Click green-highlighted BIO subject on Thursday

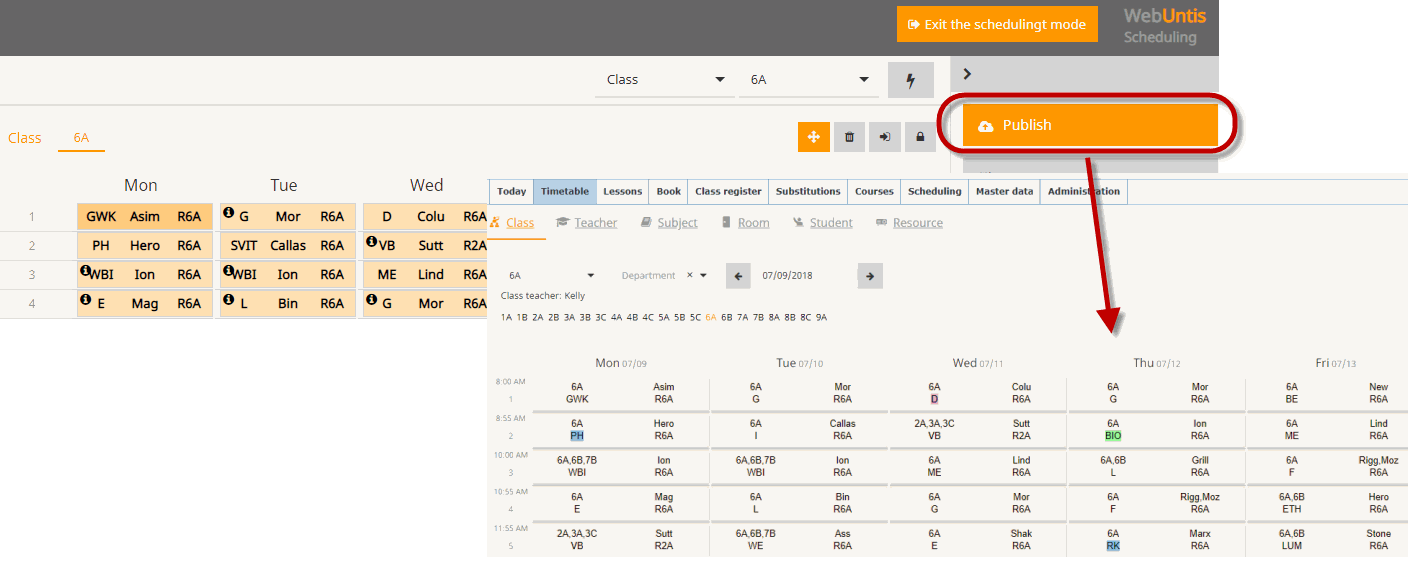[1113, 436]
